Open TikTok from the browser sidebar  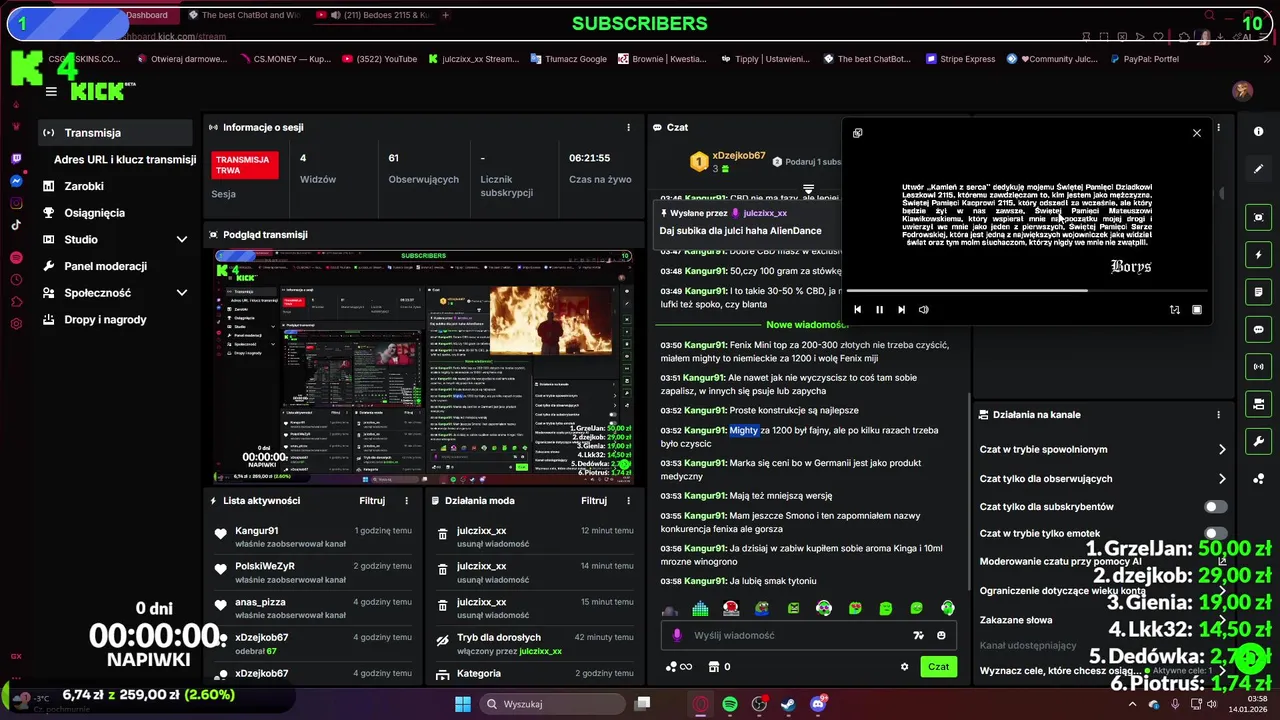(x=17, y=225)
